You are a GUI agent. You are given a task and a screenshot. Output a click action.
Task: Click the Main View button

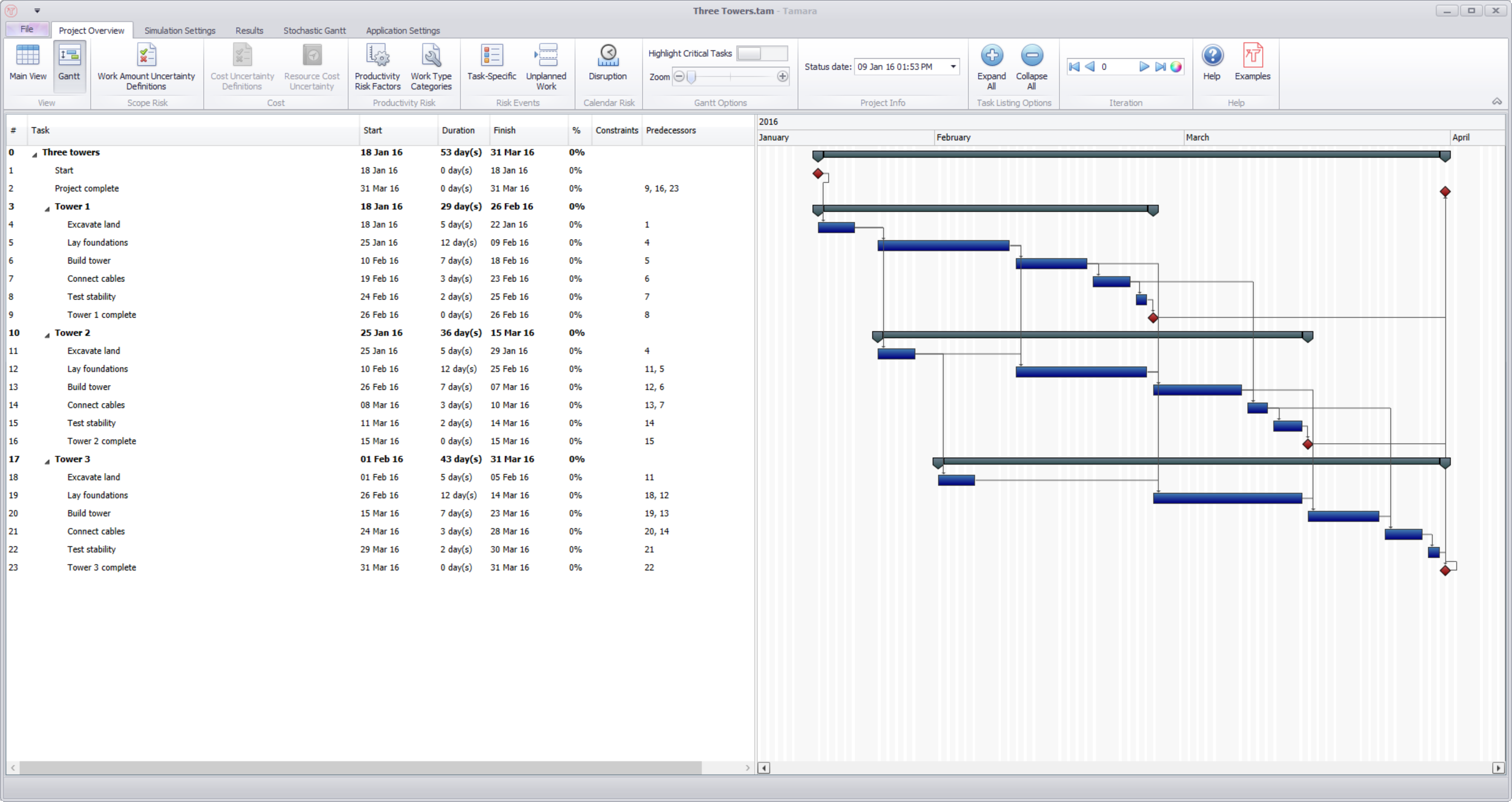click(x=28, y=64)
